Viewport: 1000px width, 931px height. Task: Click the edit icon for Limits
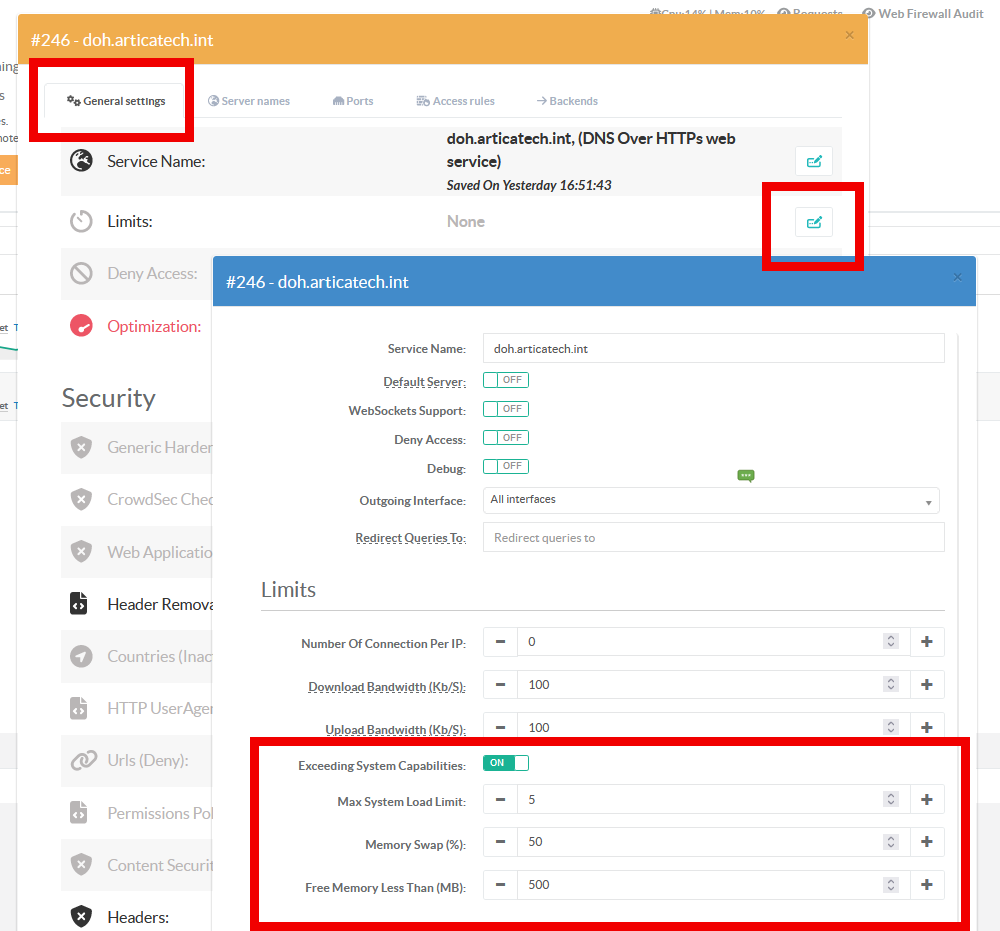(813, 222)
